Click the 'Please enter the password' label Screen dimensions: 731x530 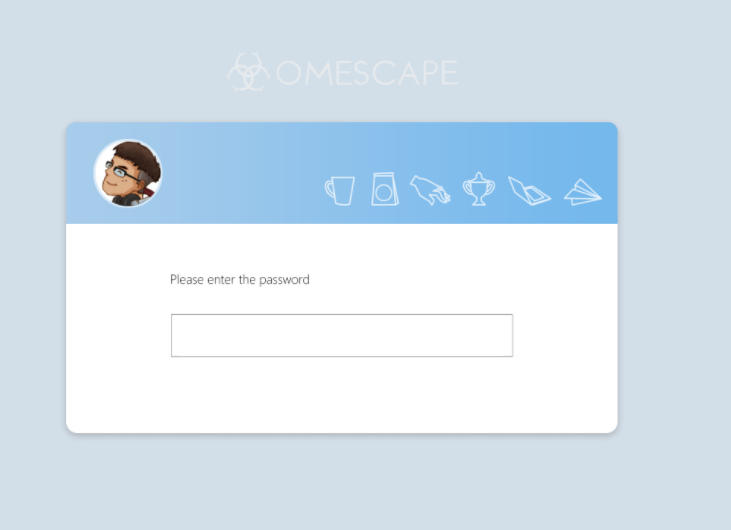240,280
